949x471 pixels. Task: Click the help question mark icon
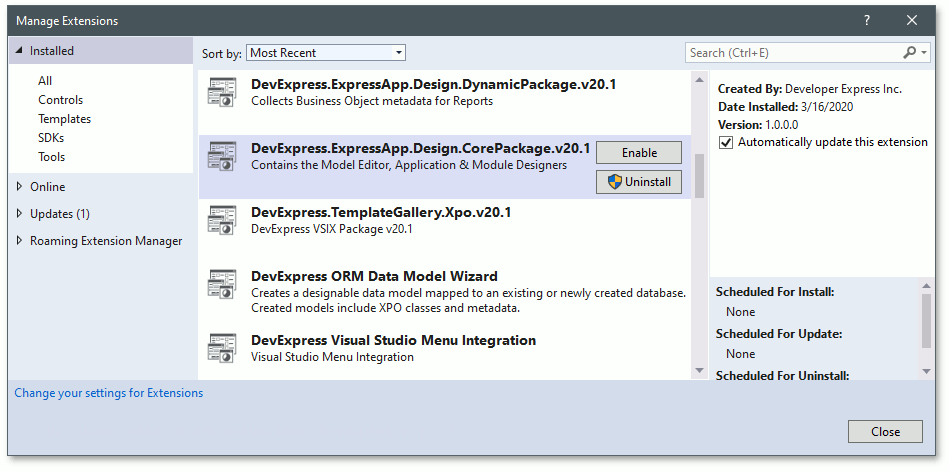pos(867,21)
